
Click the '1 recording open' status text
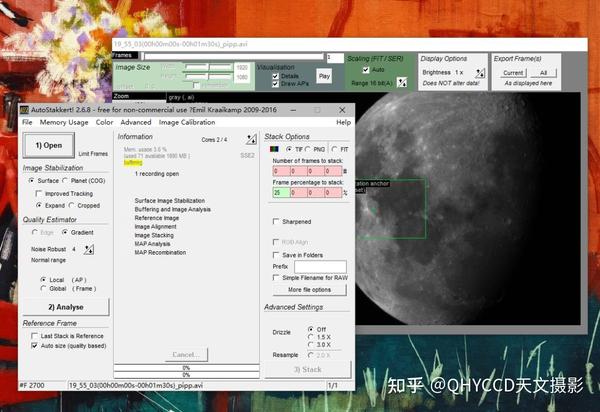(x=157, y=174)
